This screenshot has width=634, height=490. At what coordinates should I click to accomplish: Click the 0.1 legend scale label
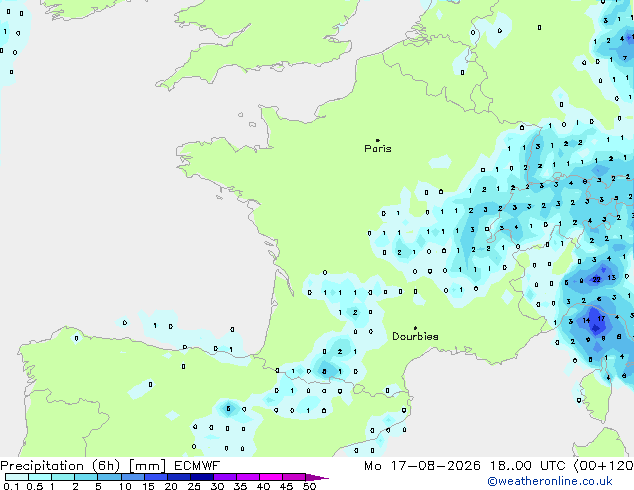(11, 486)
